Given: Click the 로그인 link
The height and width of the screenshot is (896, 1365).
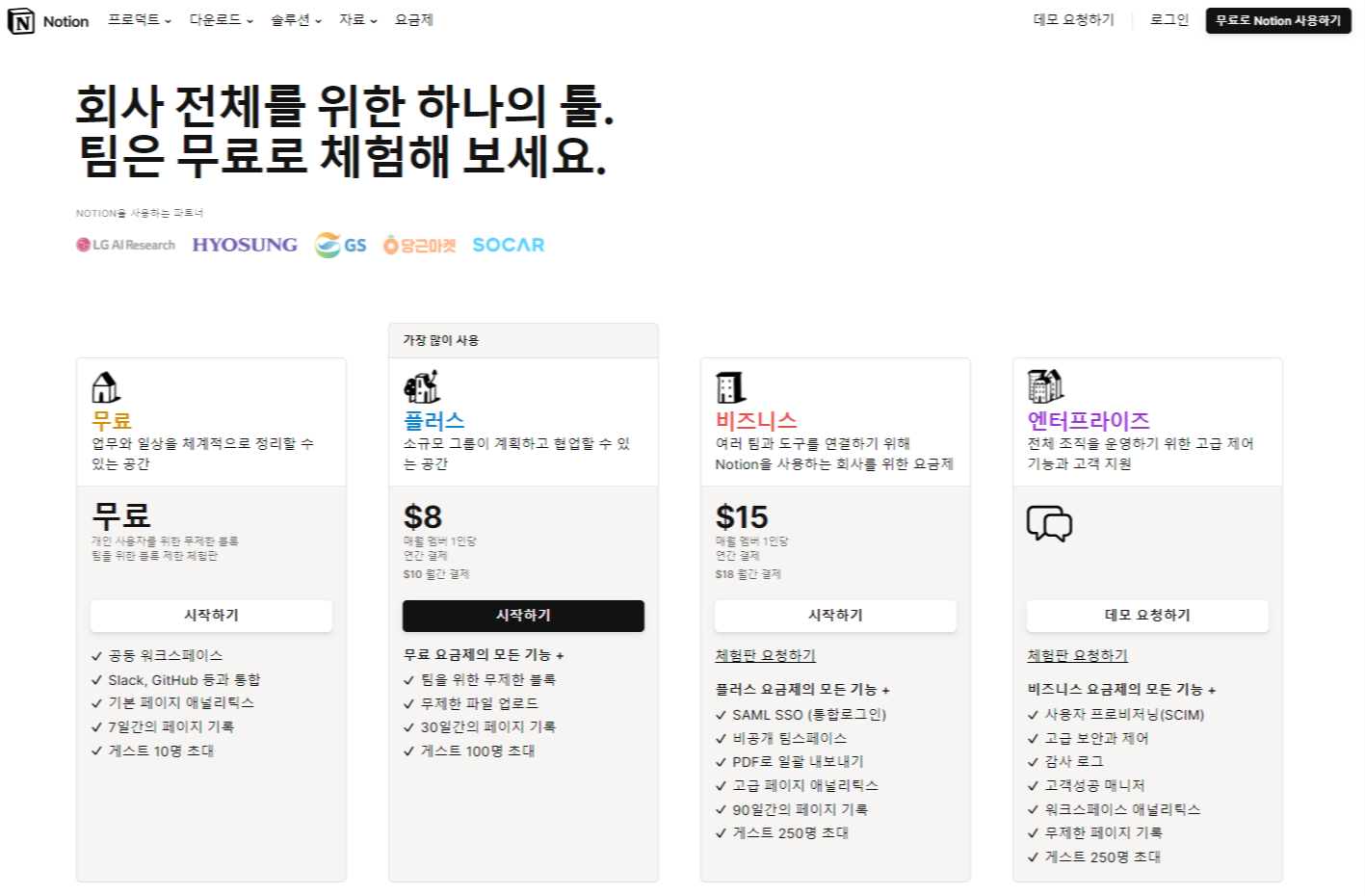Looking at the screenshot, I should (1169, 20).
